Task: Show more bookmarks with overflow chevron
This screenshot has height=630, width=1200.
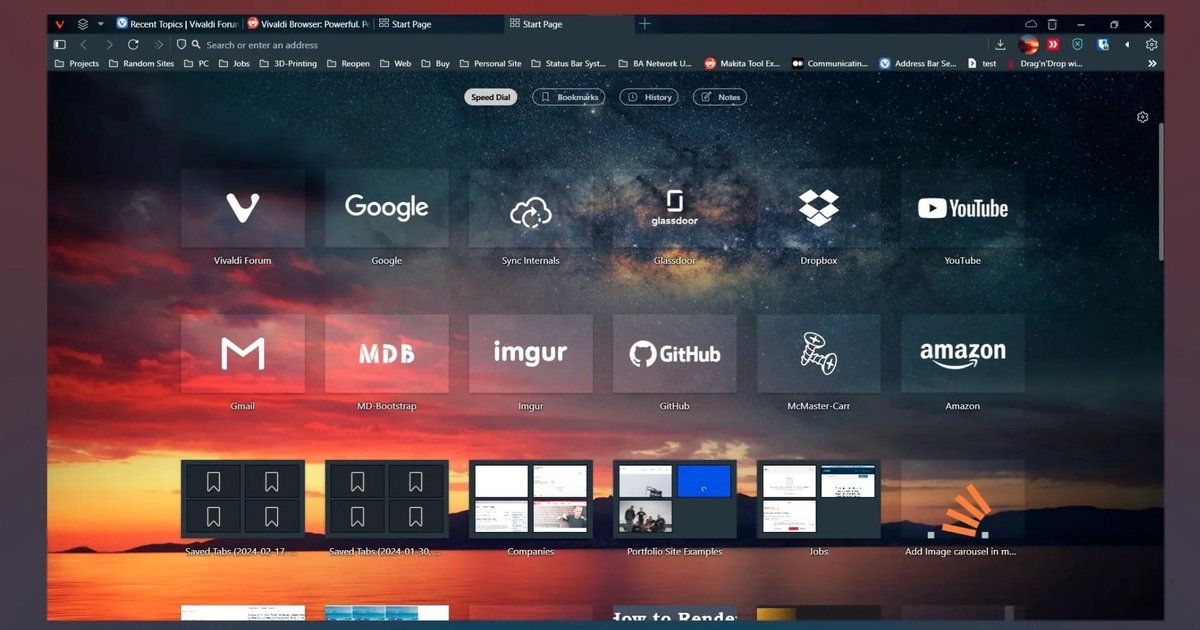Action: pos(1152,63)
